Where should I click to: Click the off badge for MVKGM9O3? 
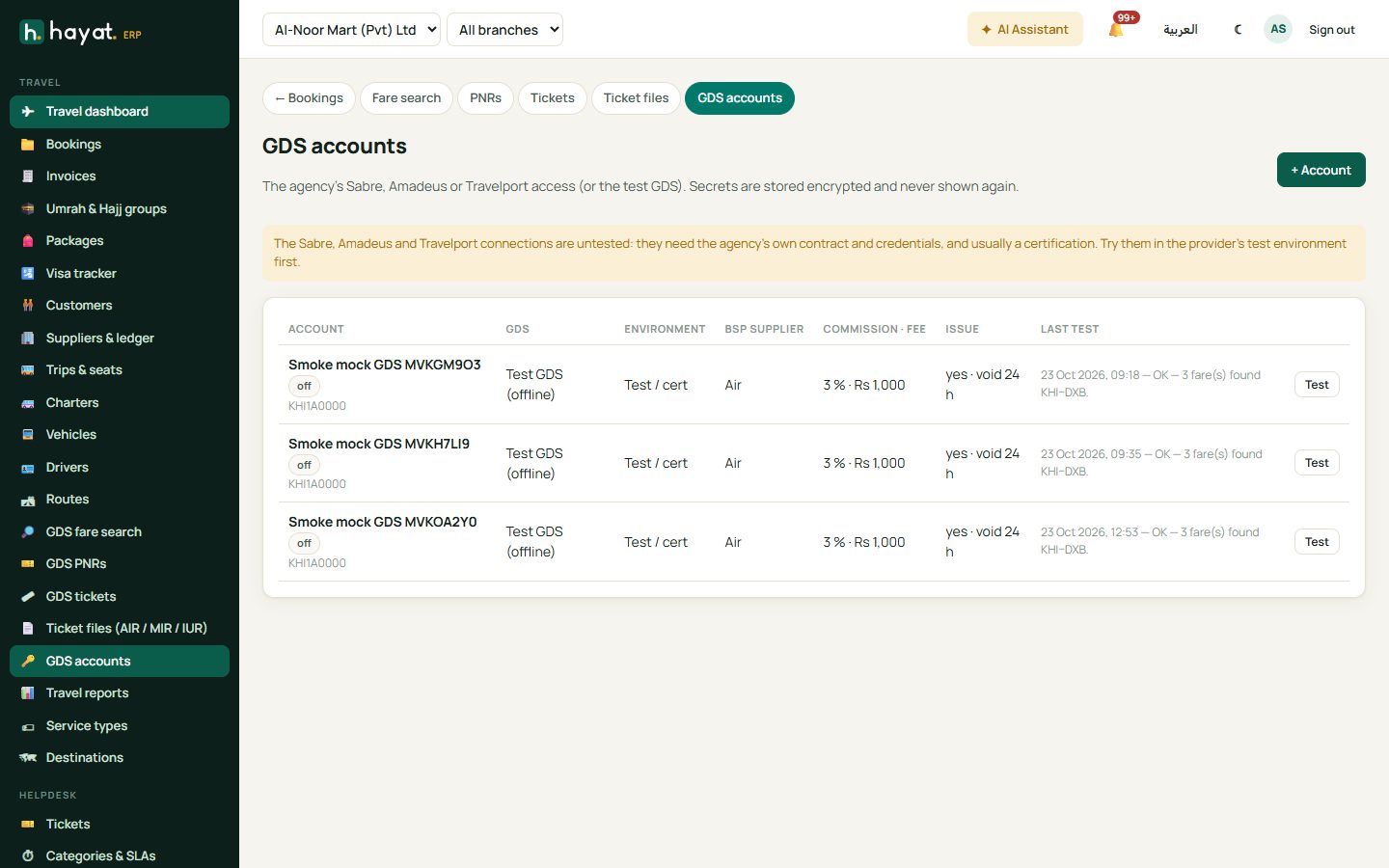(304, 386)
